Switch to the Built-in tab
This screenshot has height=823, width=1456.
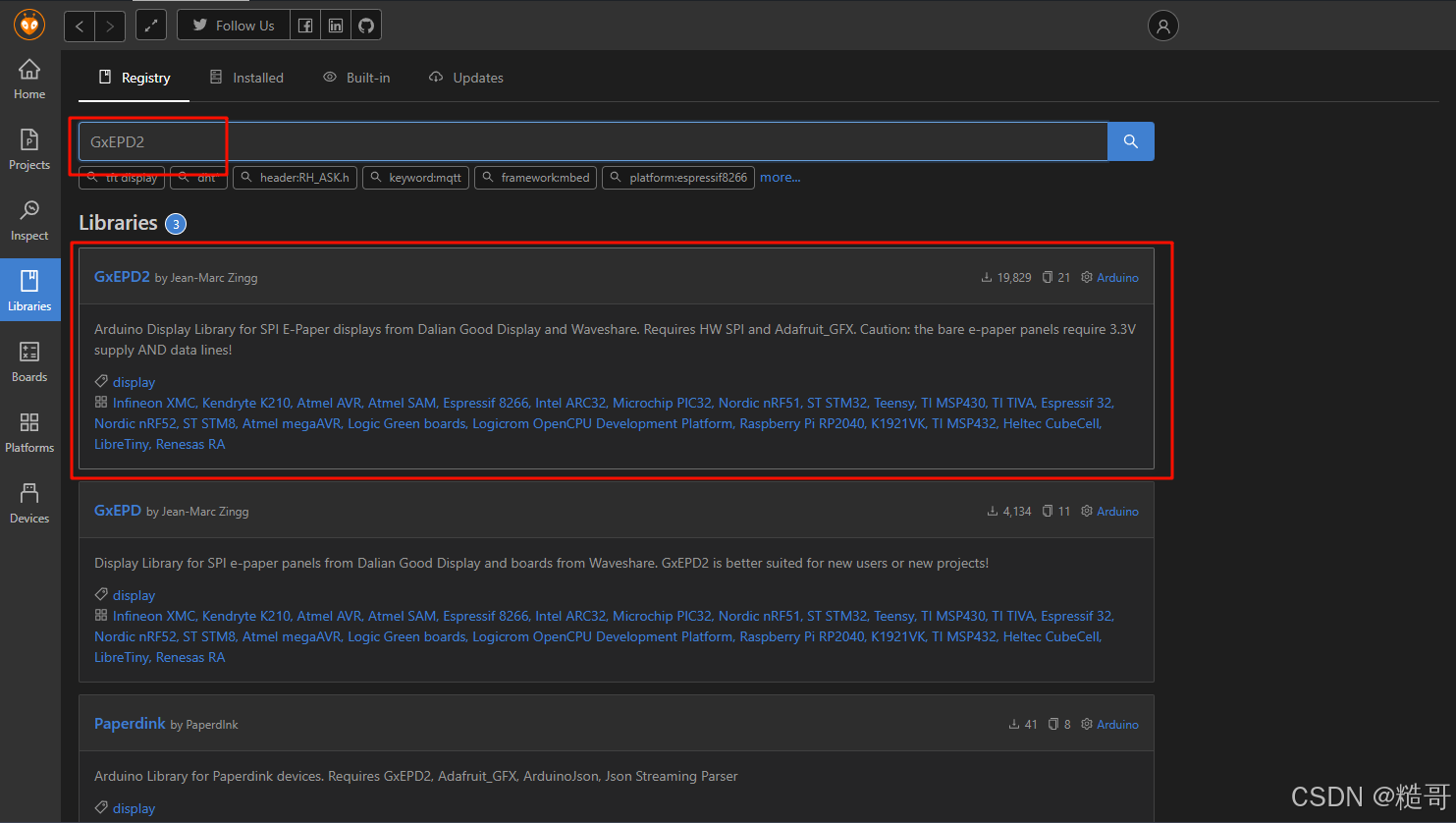(356, 78)
